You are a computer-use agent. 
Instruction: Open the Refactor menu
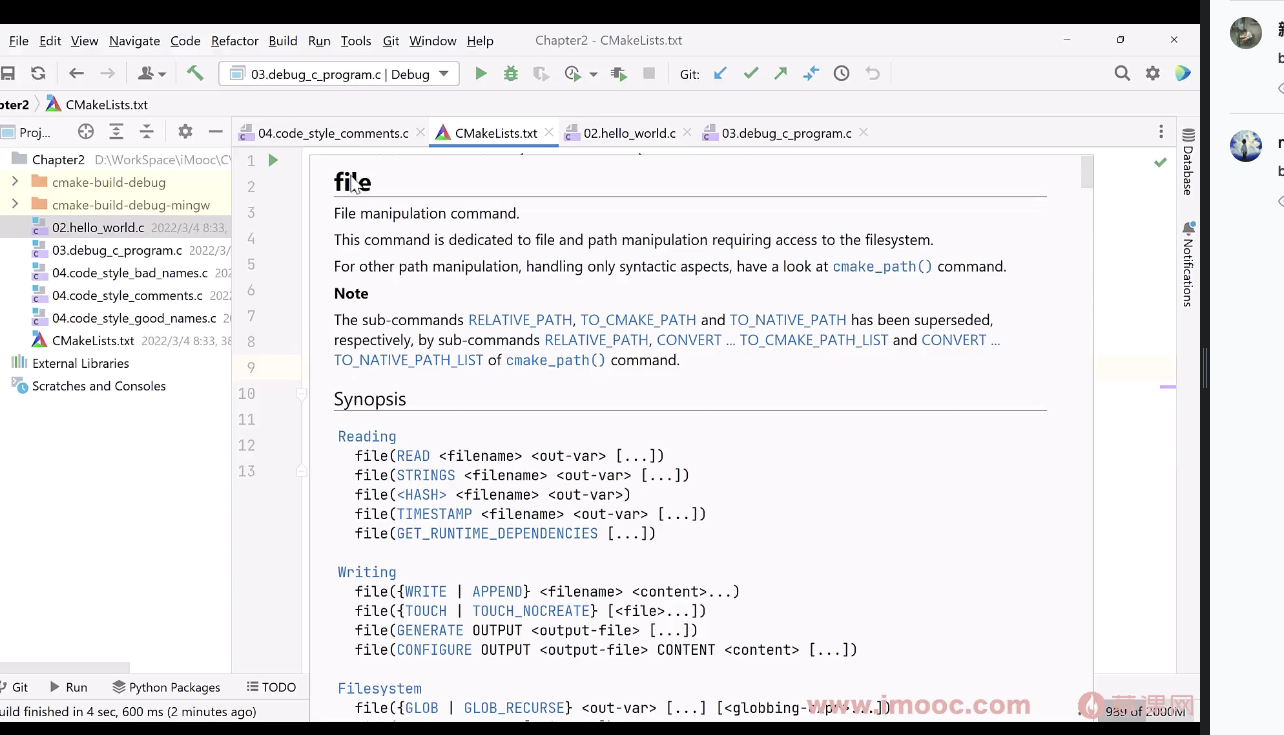point(235,41)
